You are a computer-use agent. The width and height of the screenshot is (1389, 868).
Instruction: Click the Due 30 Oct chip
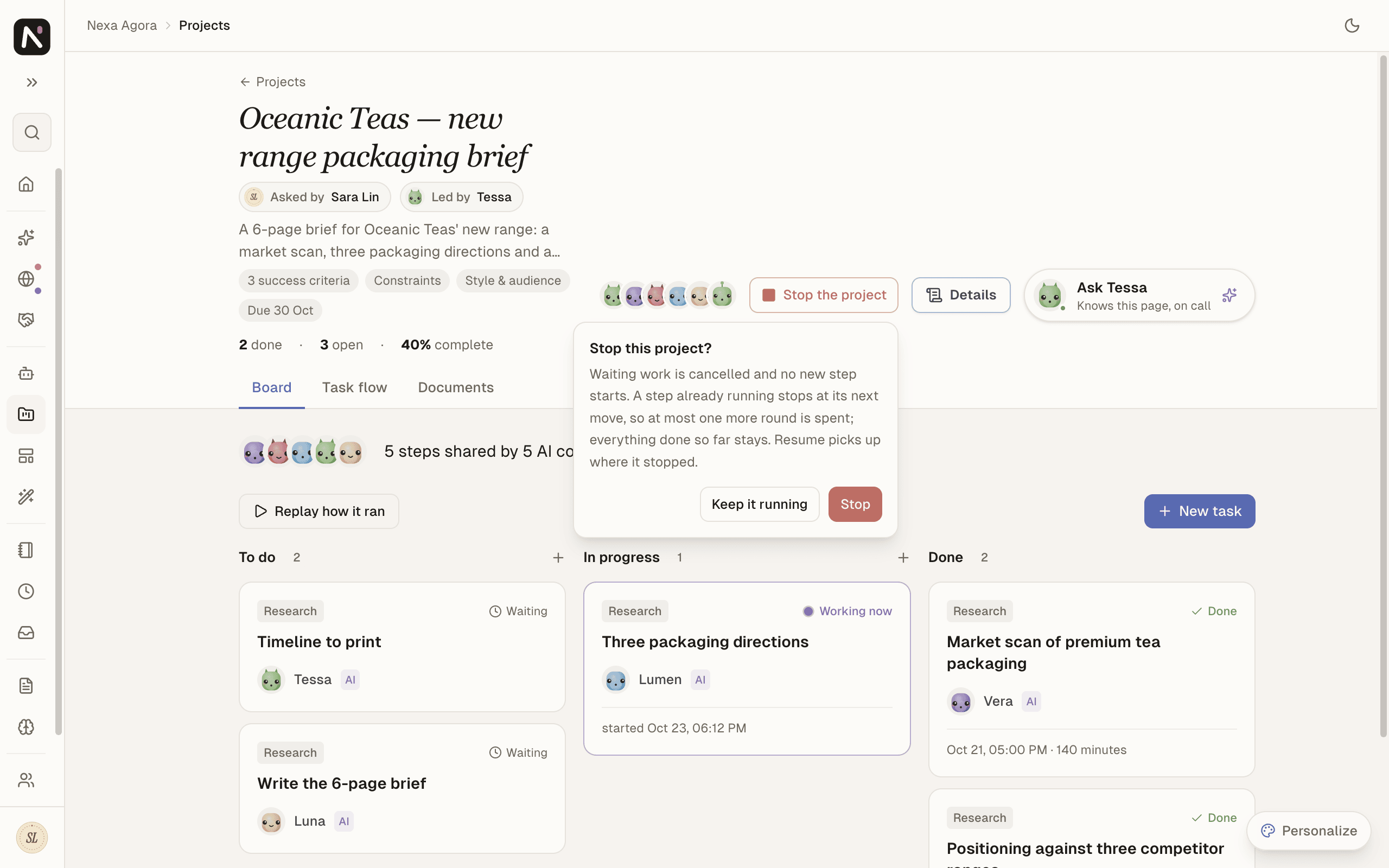point(280,310)
